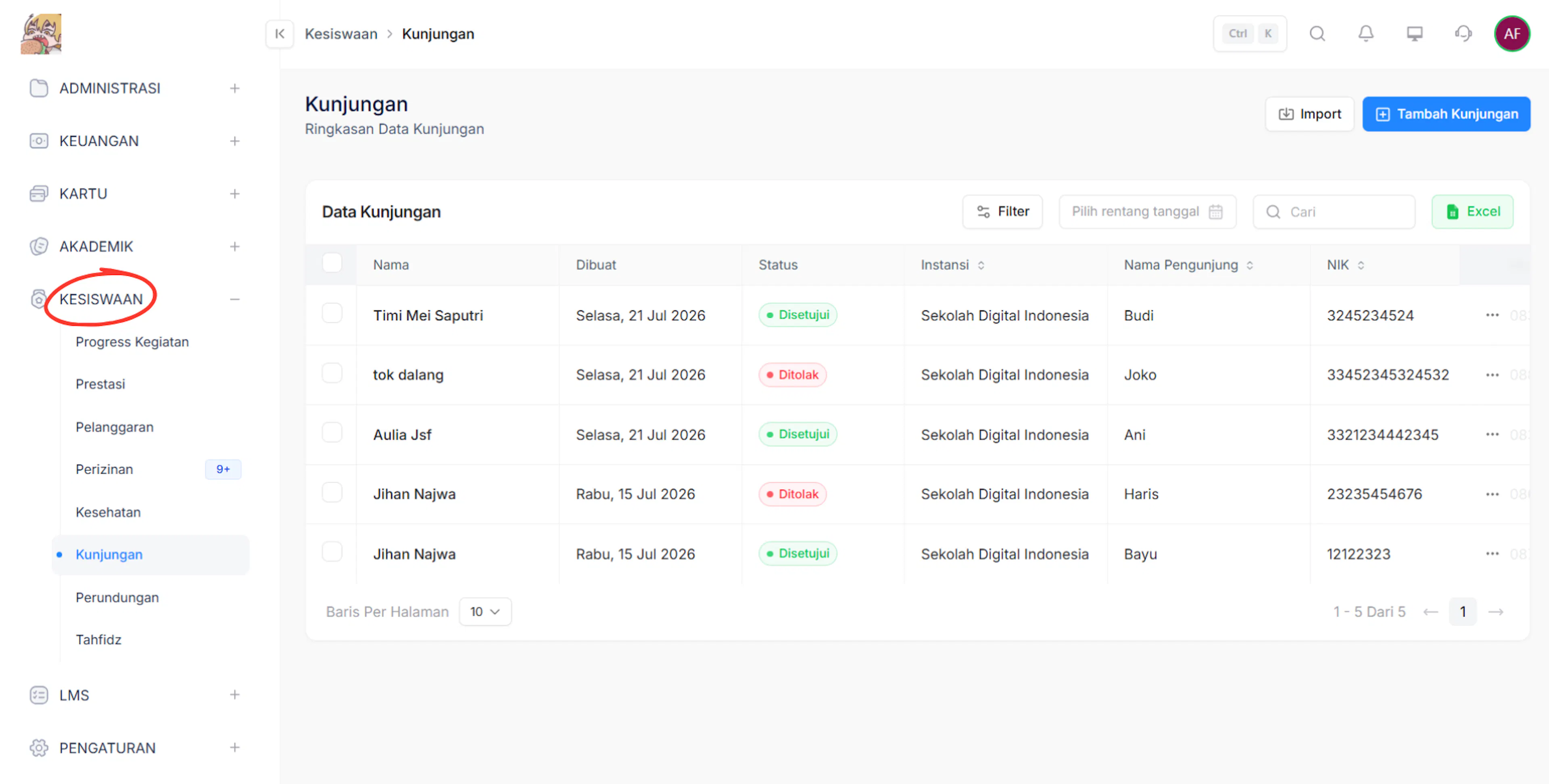The image size is (1549, 784).
Task: Open the calendar icon in date range field
Action: pos(1215,212)
